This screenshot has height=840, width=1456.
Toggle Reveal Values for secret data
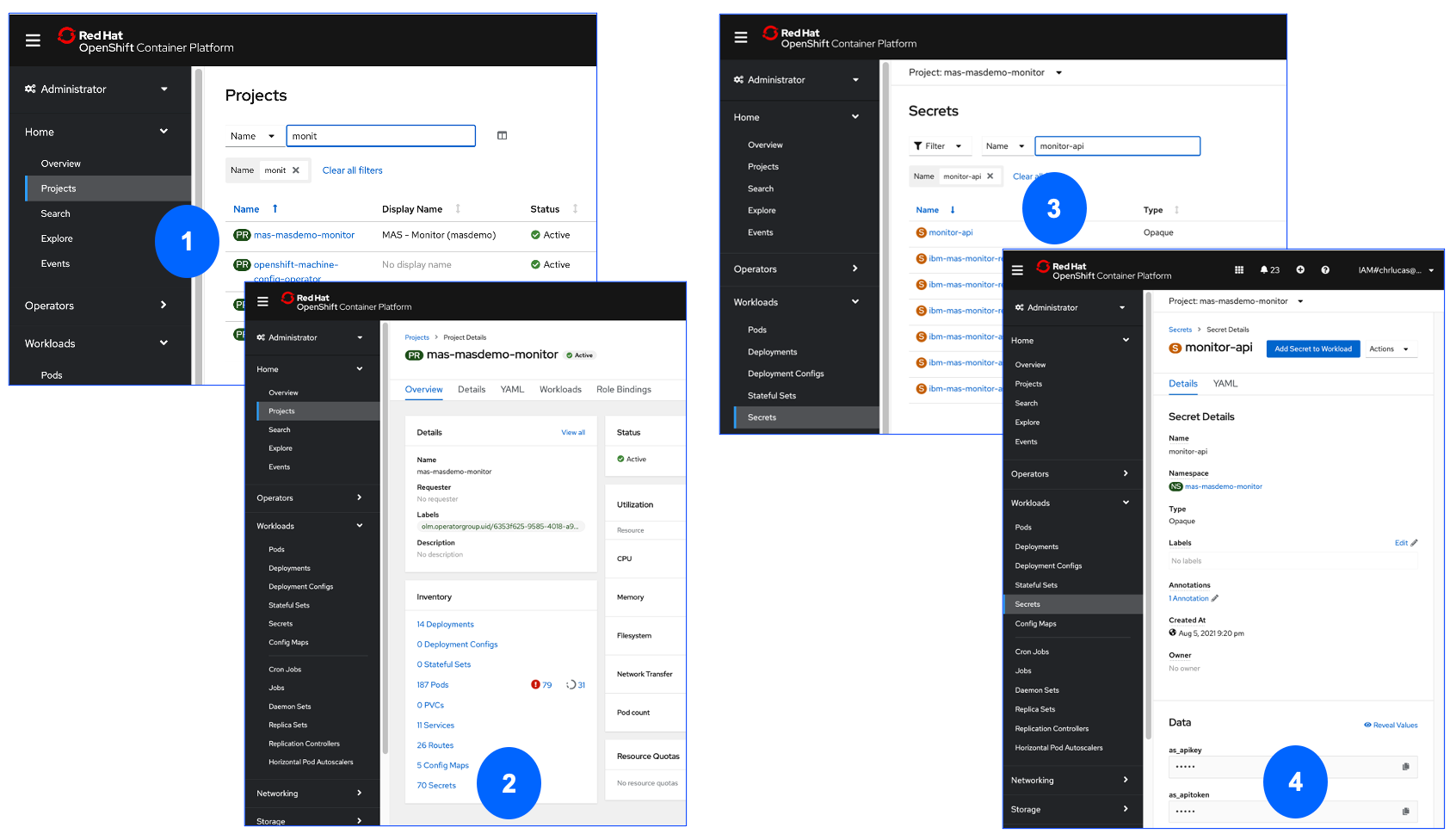pyautogui.click(x=1391, y=726)
